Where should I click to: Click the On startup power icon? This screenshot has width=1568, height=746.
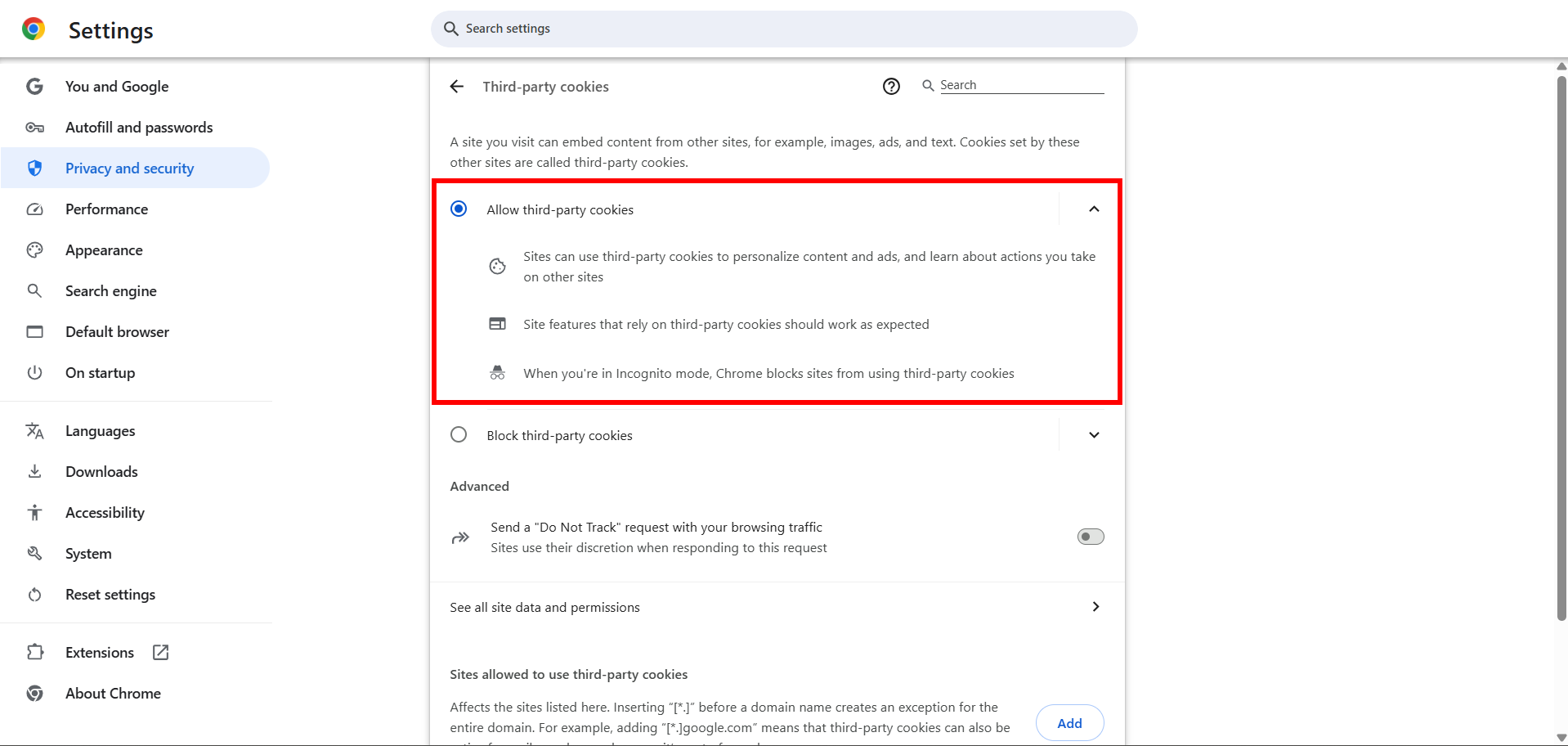click(x=34, y=373)
